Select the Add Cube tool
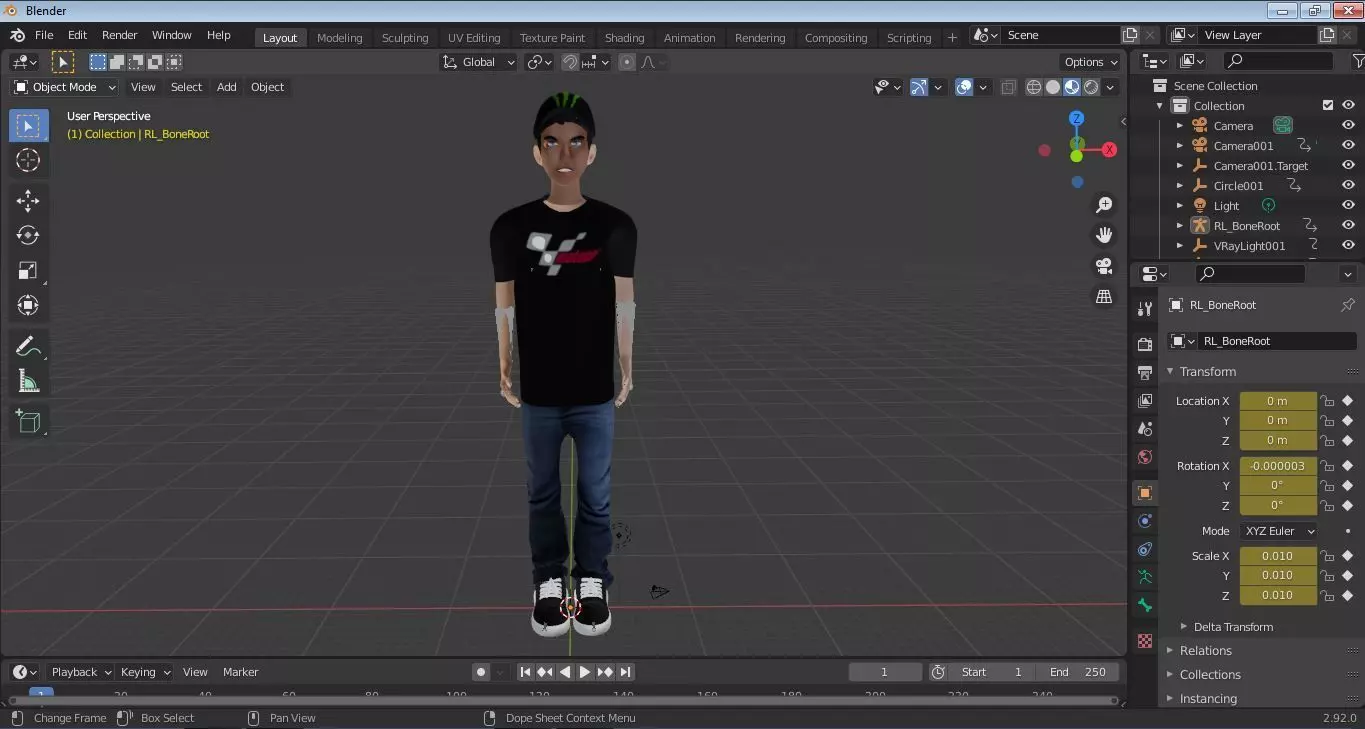 click(28, 422)
